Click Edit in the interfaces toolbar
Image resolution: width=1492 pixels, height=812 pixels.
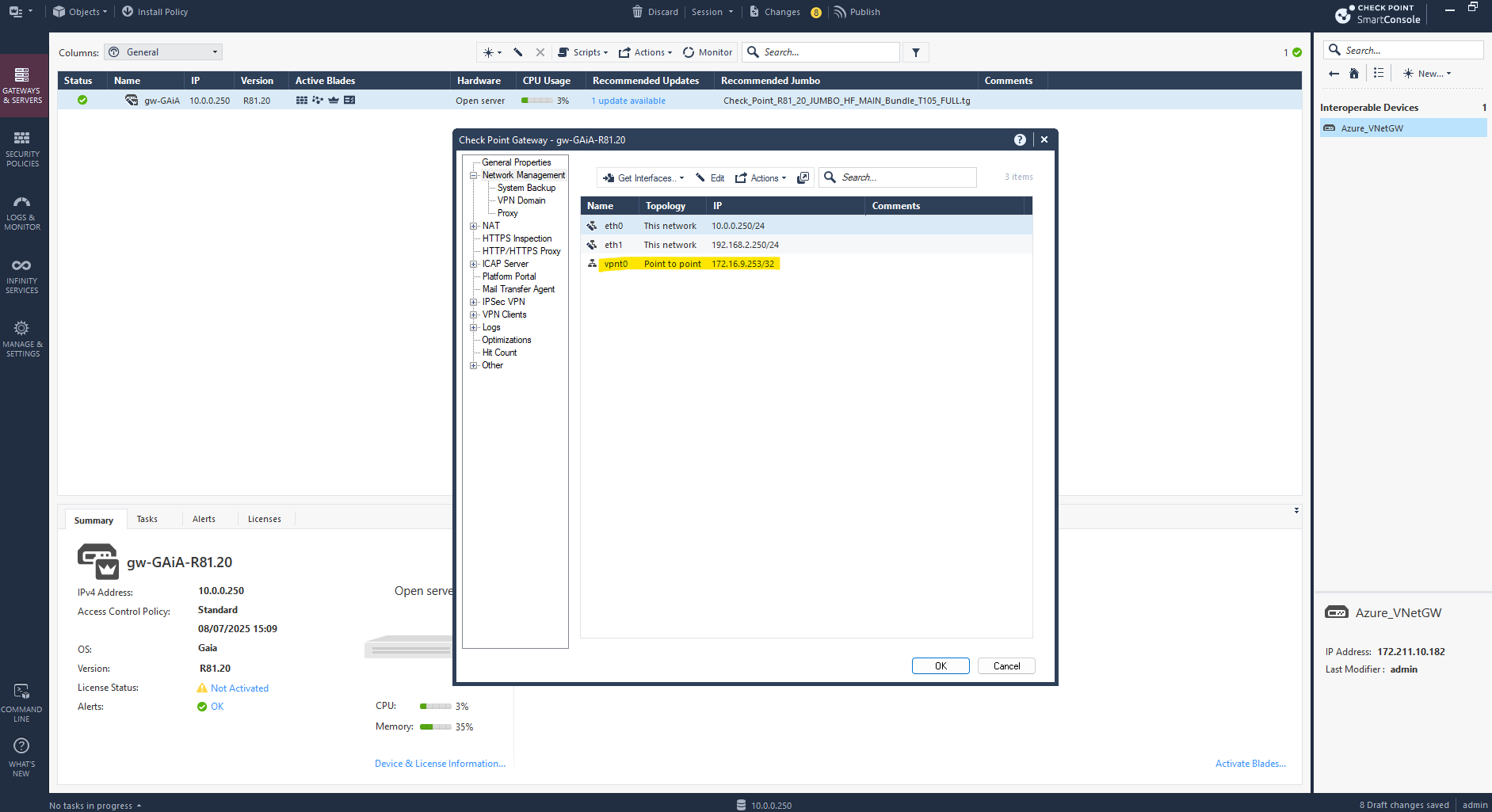[710, 177]
